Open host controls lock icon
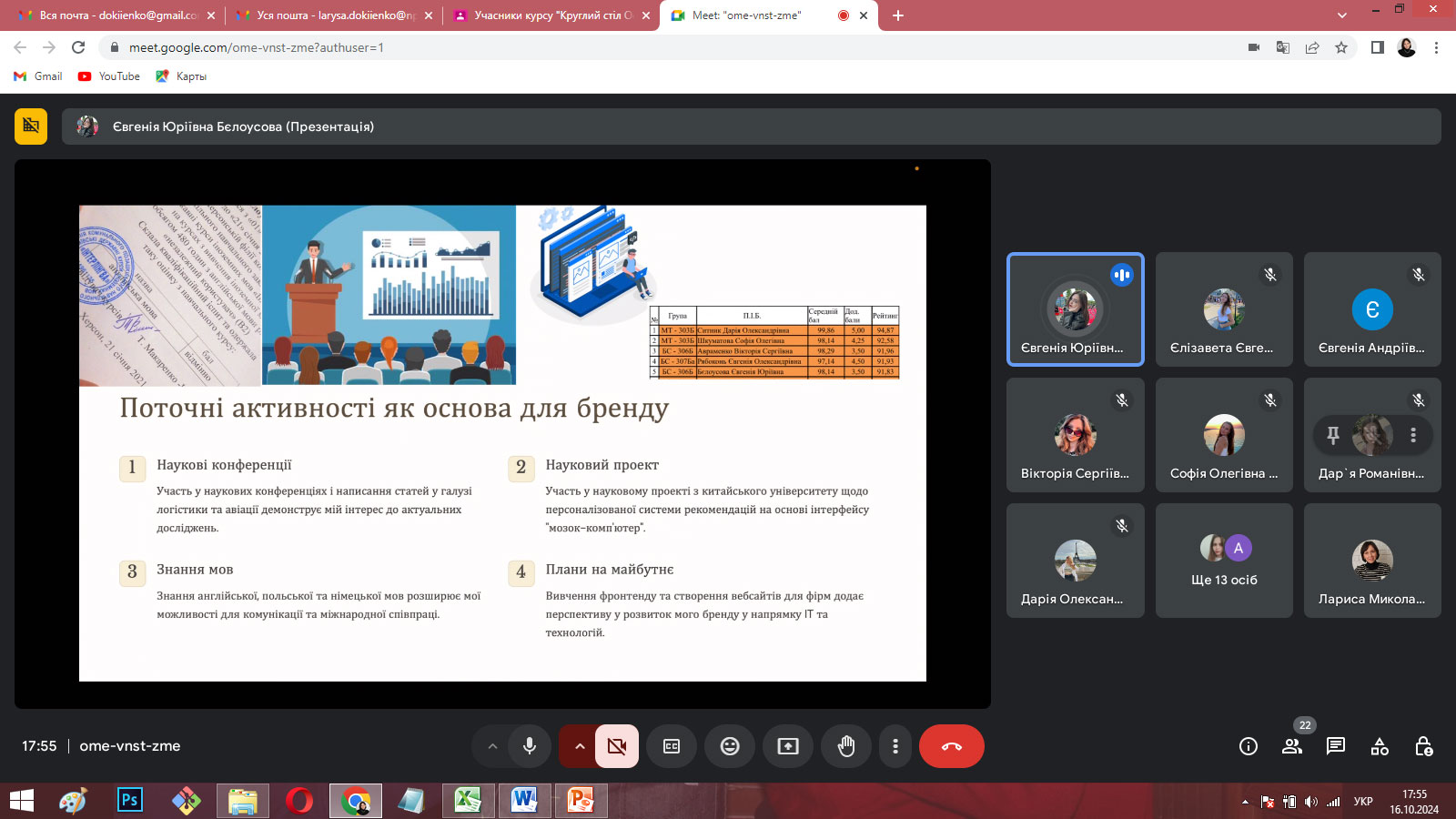 (1423, 746)
